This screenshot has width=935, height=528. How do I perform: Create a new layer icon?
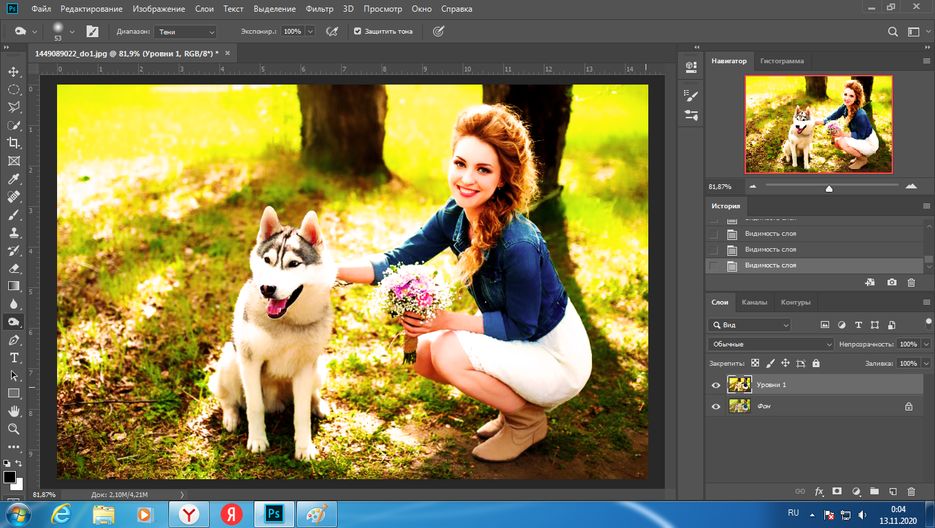click(893, 492)
